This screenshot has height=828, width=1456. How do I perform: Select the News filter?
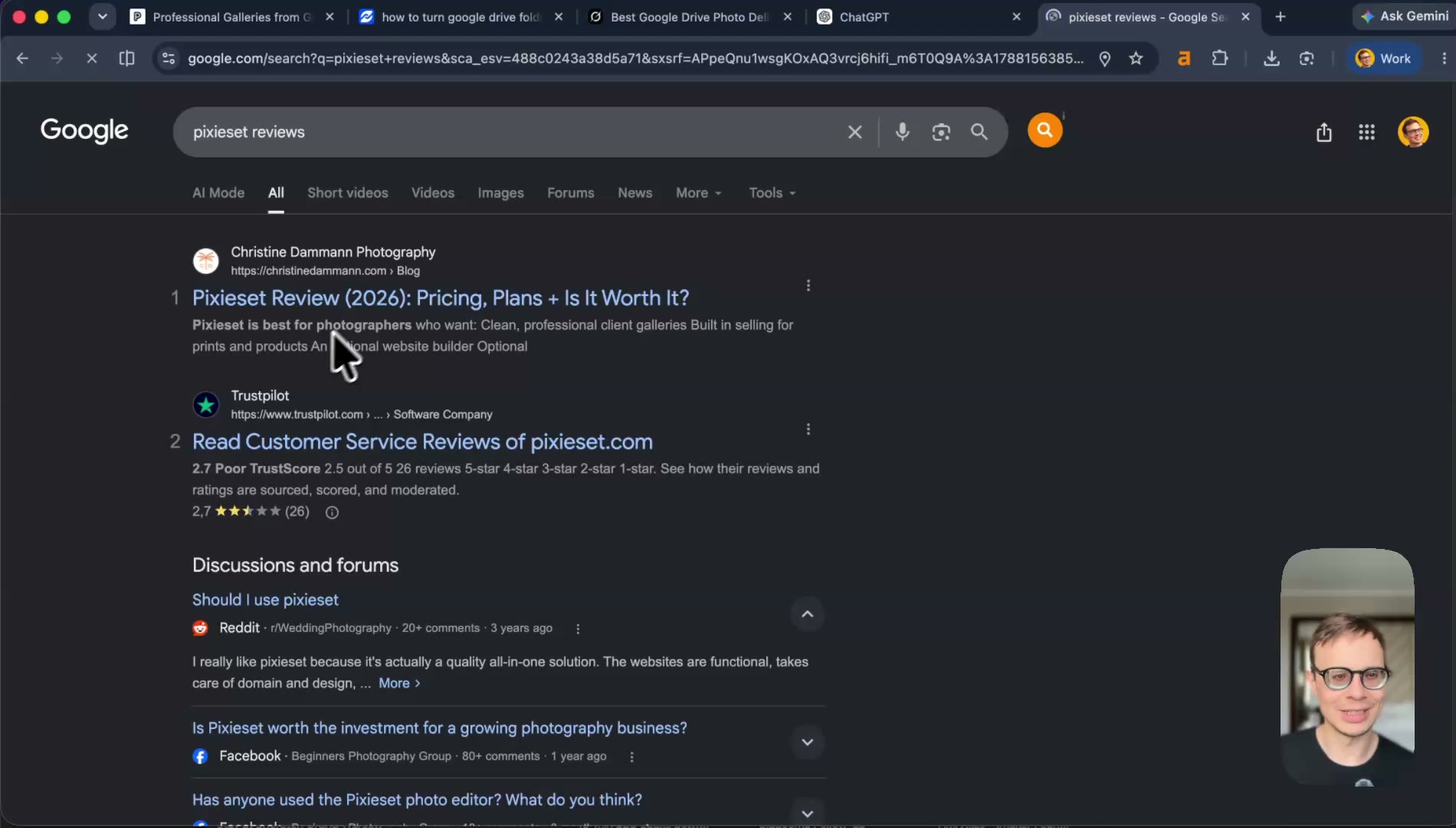[x=635, y=193]
